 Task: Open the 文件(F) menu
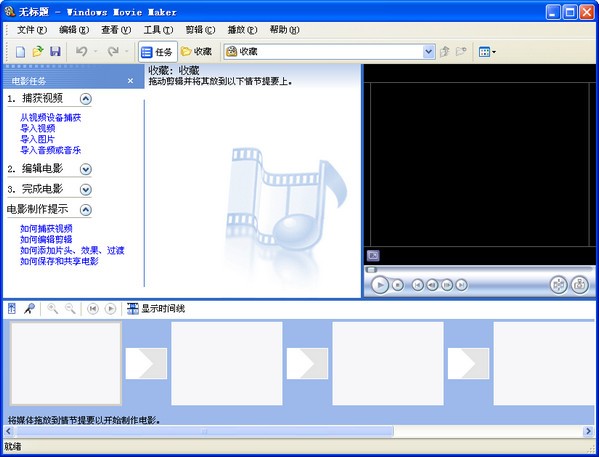(32, 30)
